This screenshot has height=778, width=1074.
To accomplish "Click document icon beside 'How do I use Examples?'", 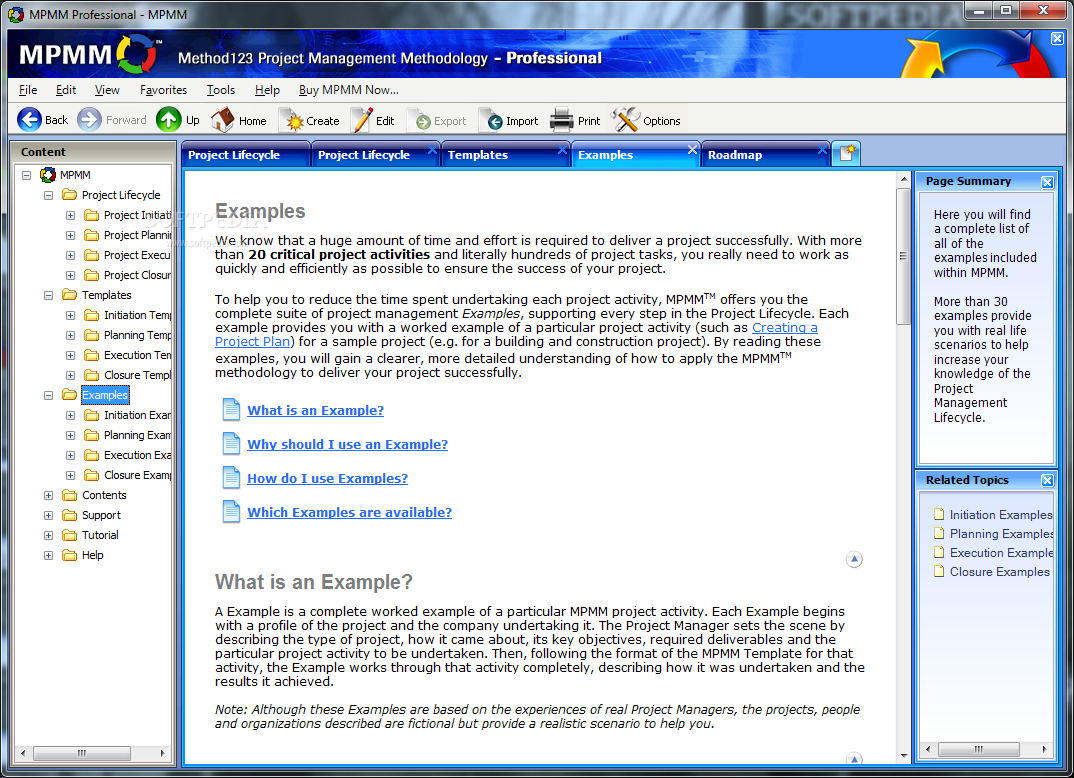I will [232, 477].
